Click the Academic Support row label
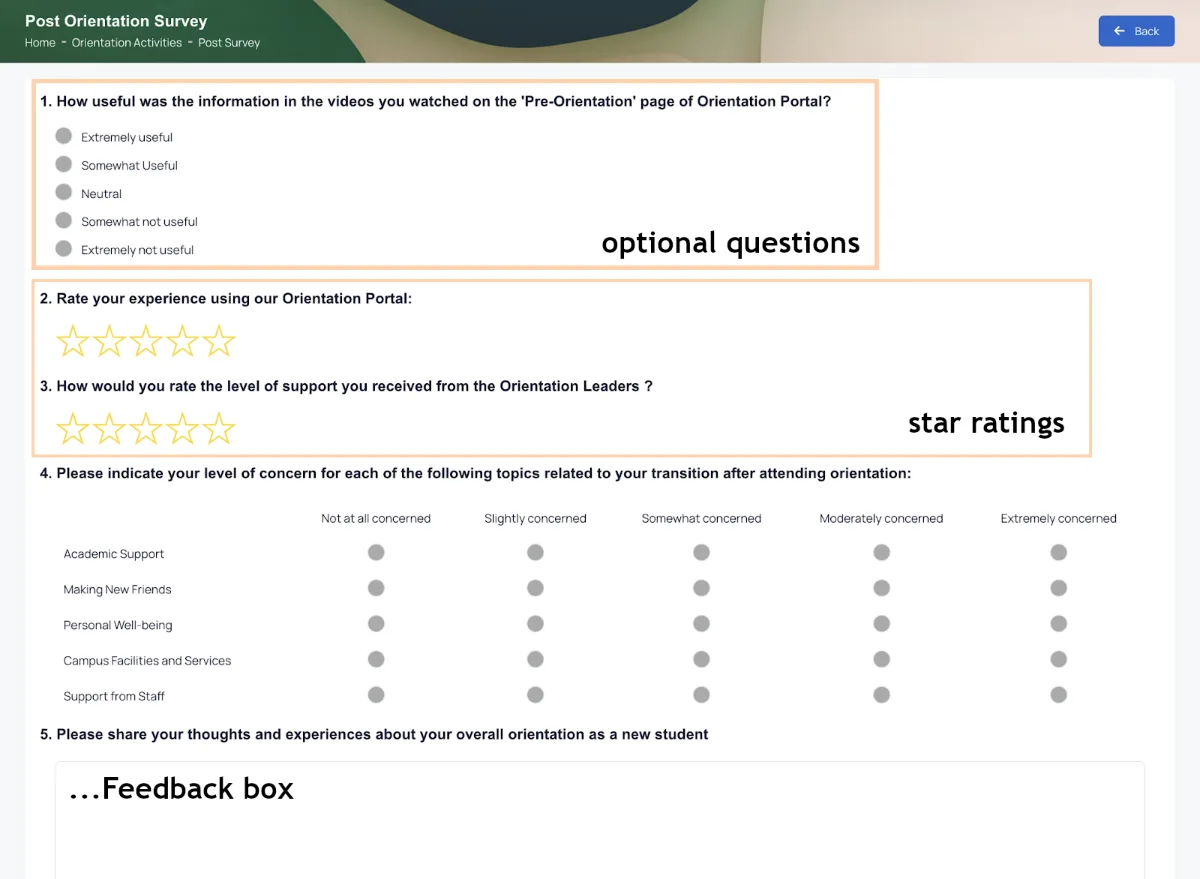The width and height of the screenshot is (1200, 879). pyautogui.click(x=114, y=554)
